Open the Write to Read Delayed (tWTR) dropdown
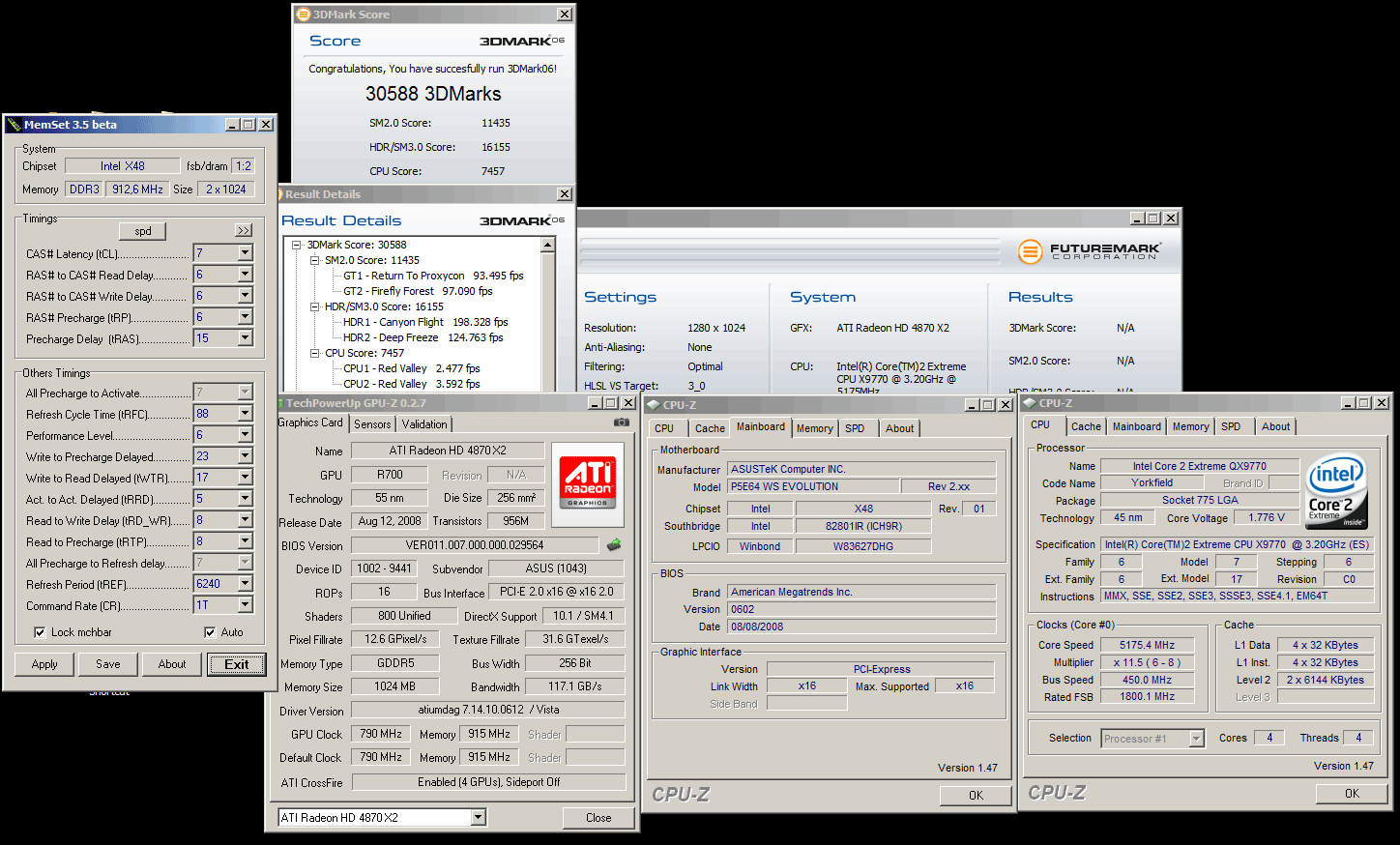The width and height of the screenshot is (1400, 845). [x=245, y=478]
